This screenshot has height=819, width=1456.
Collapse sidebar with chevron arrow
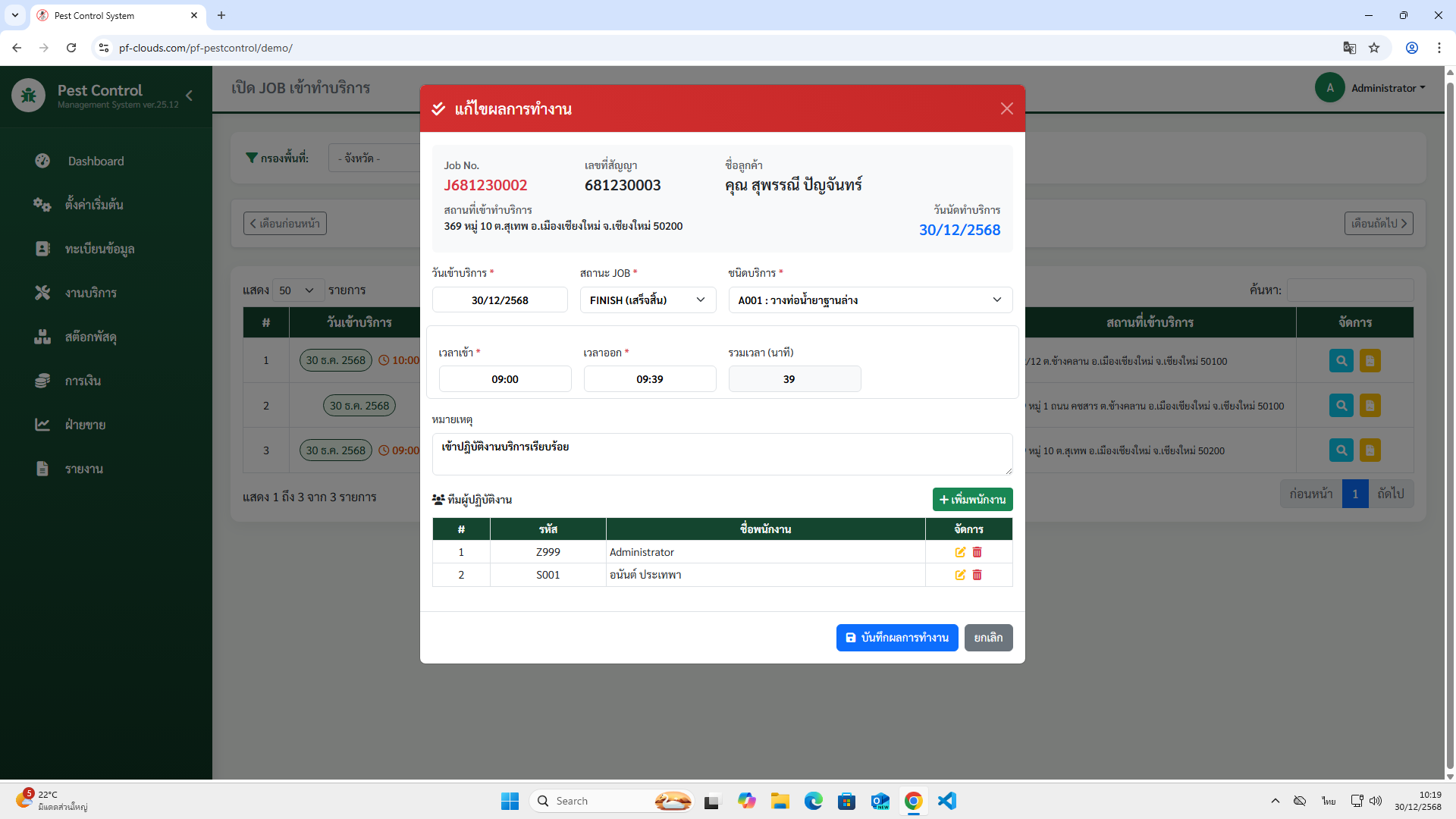tap(190, 96)
